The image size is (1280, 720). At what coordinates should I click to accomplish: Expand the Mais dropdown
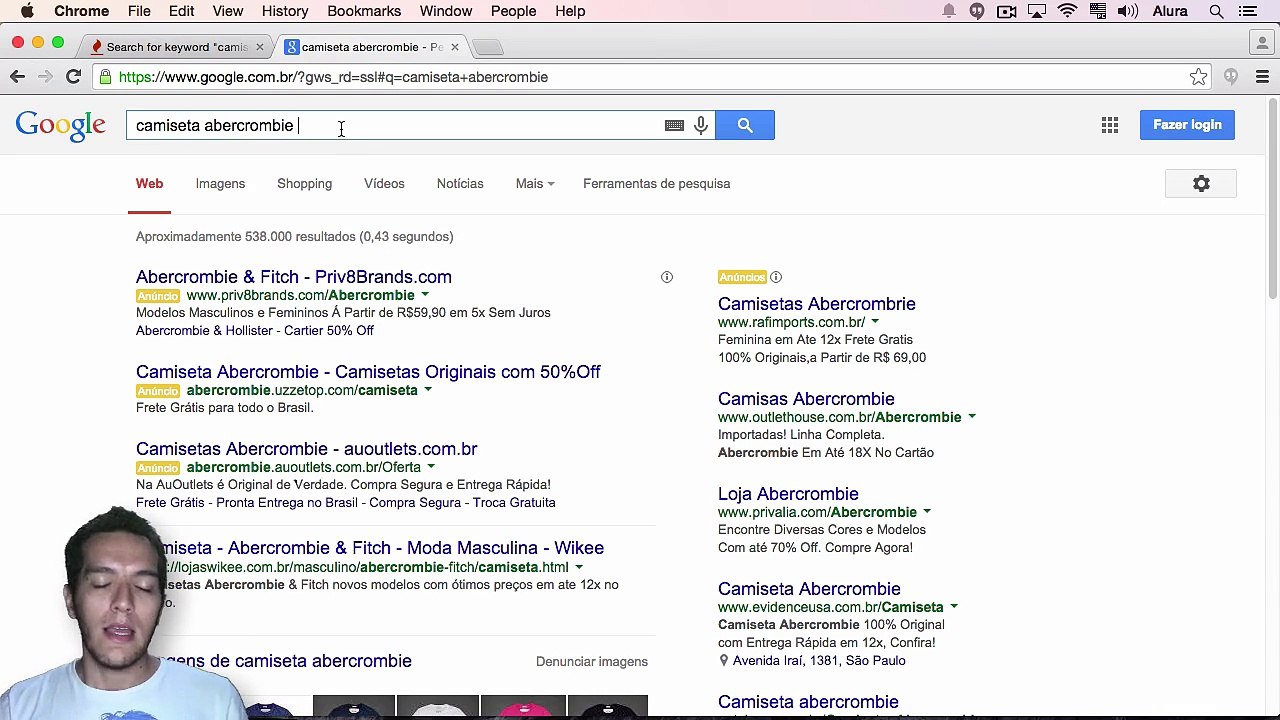[x=535, y=184]
